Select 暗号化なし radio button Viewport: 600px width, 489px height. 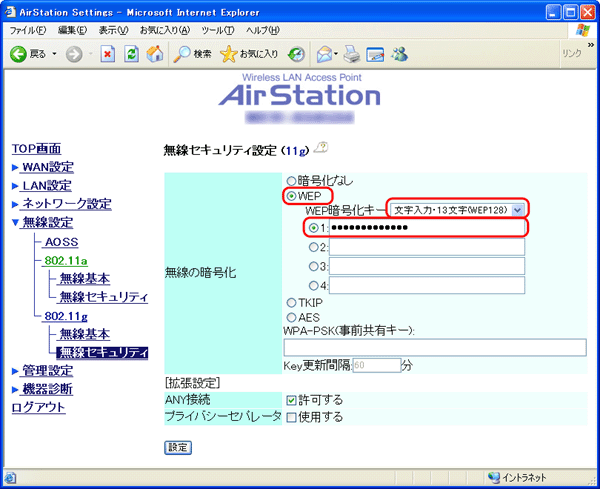point(292,181)
